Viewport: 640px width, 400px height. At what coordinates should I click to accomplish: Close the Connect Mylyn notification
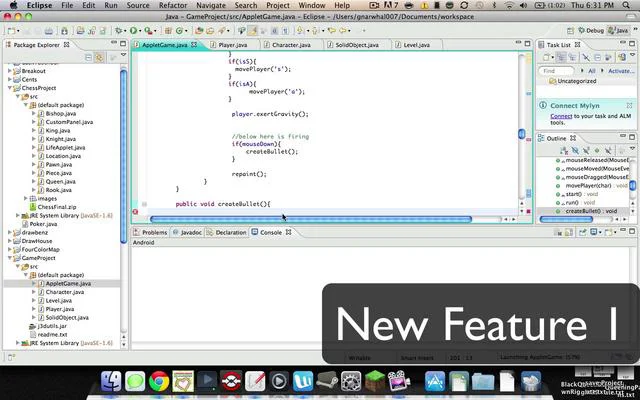(x=629, y=105)
